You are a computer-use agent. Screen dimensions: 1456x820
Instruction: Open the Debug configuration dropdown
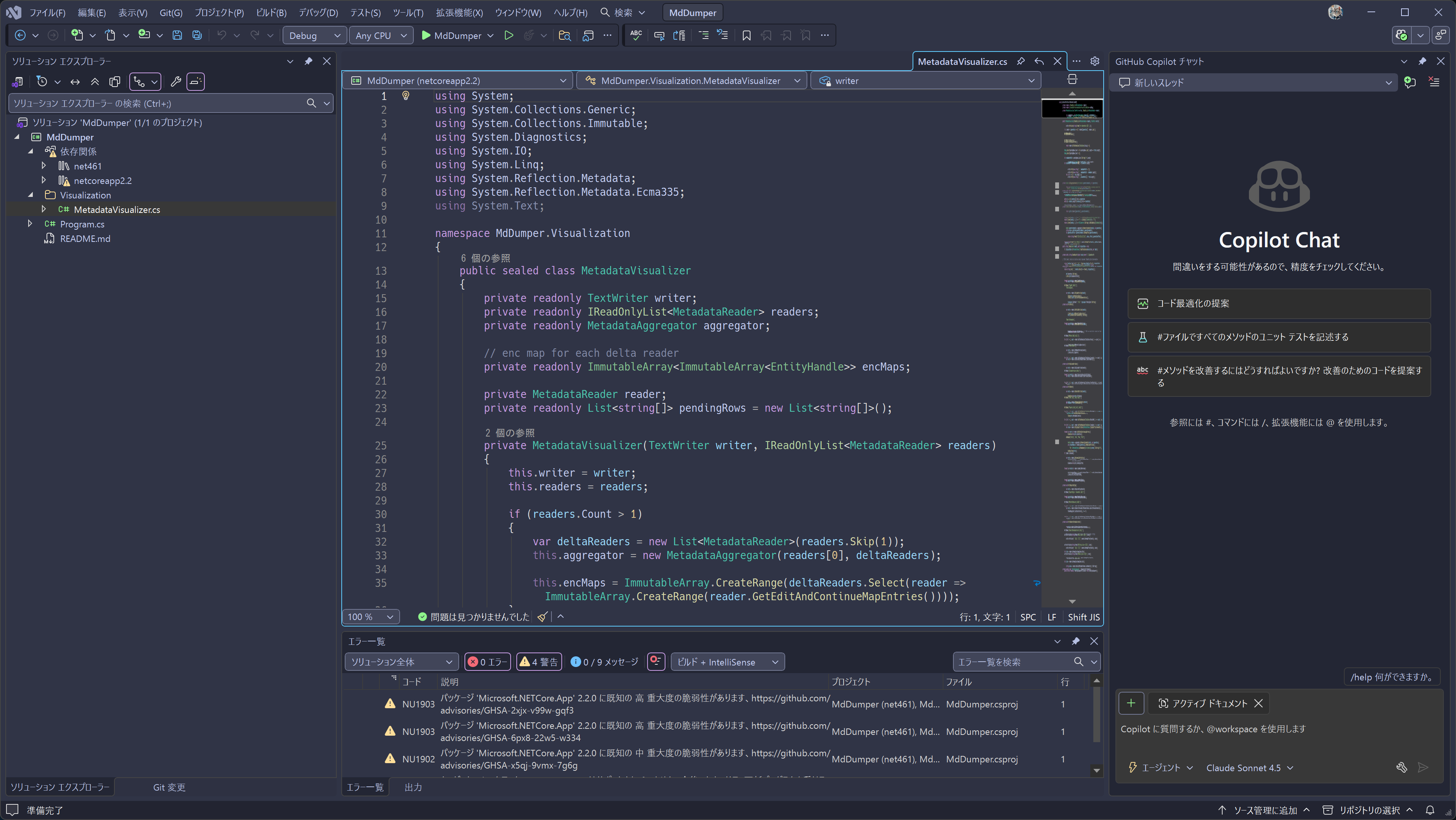(x=314, y=35)
